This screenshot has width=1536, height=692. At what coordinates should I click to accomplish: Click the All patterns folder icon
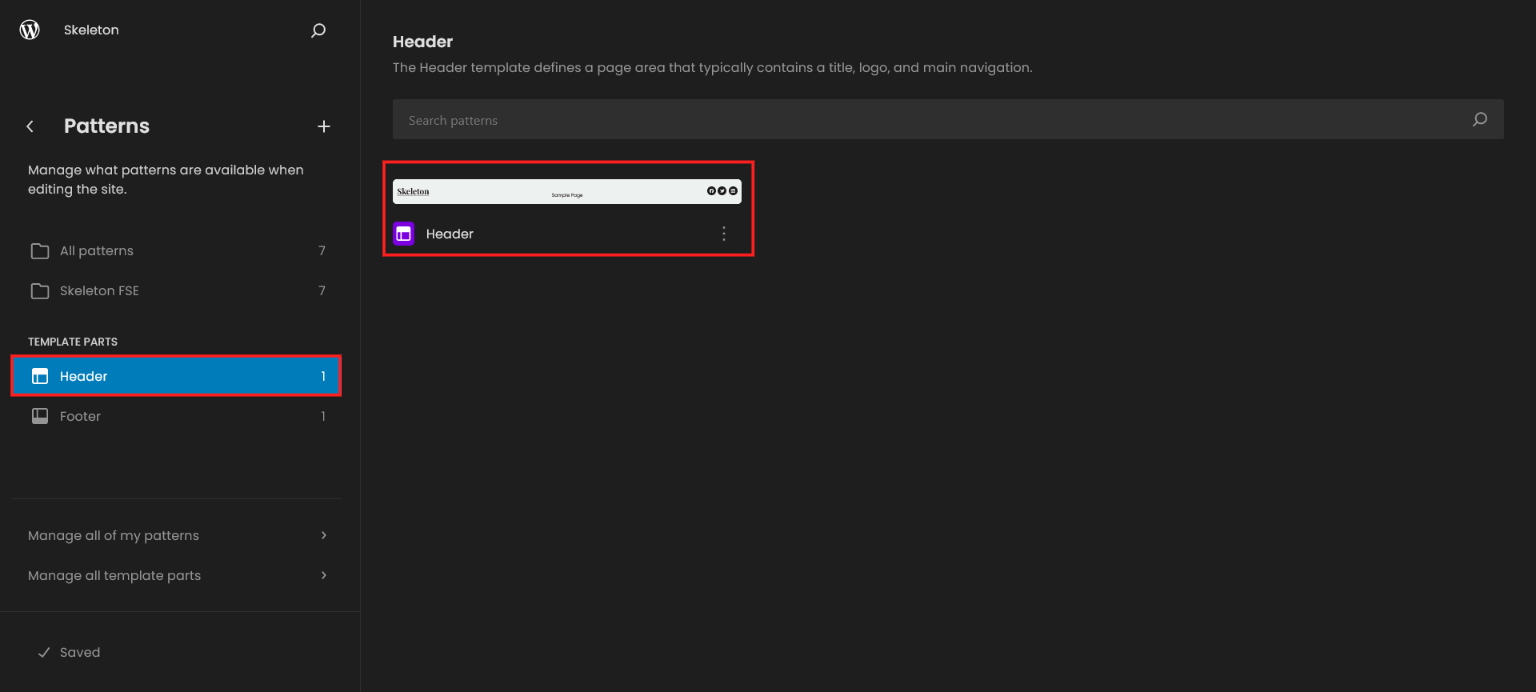[x=40, y=251]
